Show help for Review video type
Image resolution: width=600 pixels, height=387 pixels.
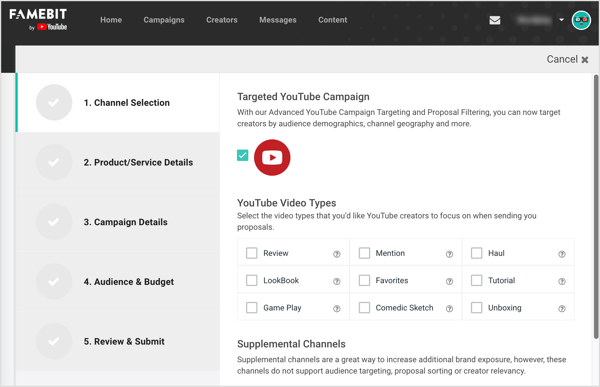pos(336,254)
